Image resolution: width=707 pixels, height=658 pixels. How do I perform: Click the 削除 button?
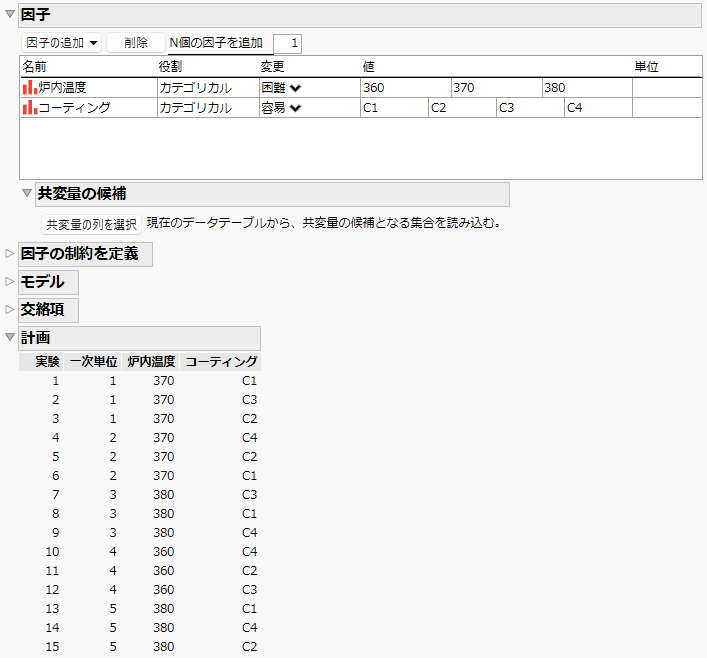(136, 43)
